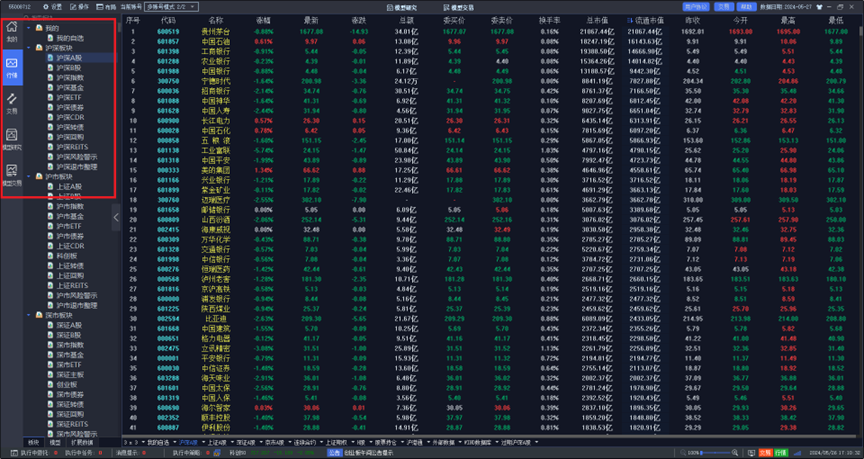Collapse the 深市板块 tree node arrow
Viewport: 864px width, 459px height.
pos(29,315)
